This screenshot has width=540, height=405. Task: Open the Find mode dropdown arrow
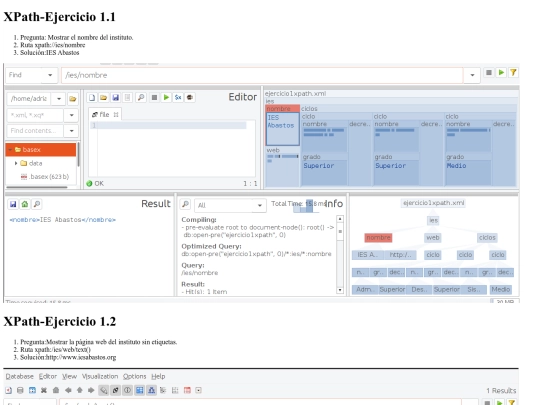(x=50, y=75)
